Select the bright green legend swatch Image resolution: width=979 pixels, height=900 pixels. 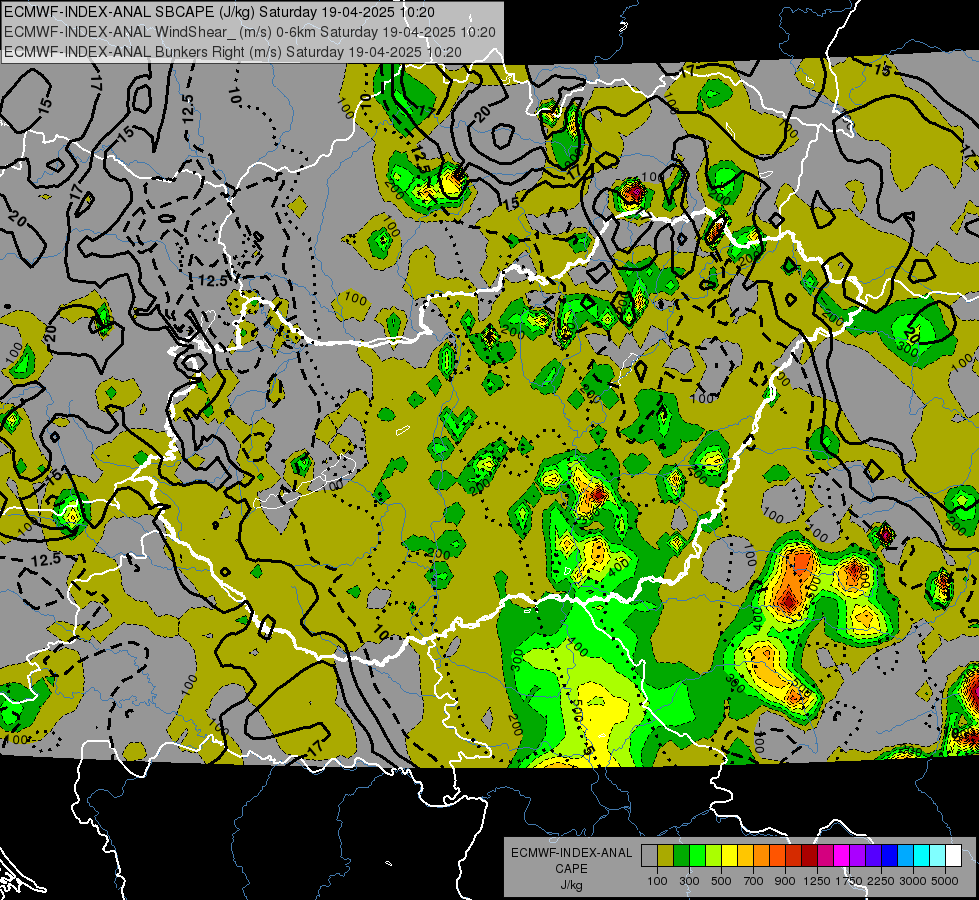click(x=697, y=856)
